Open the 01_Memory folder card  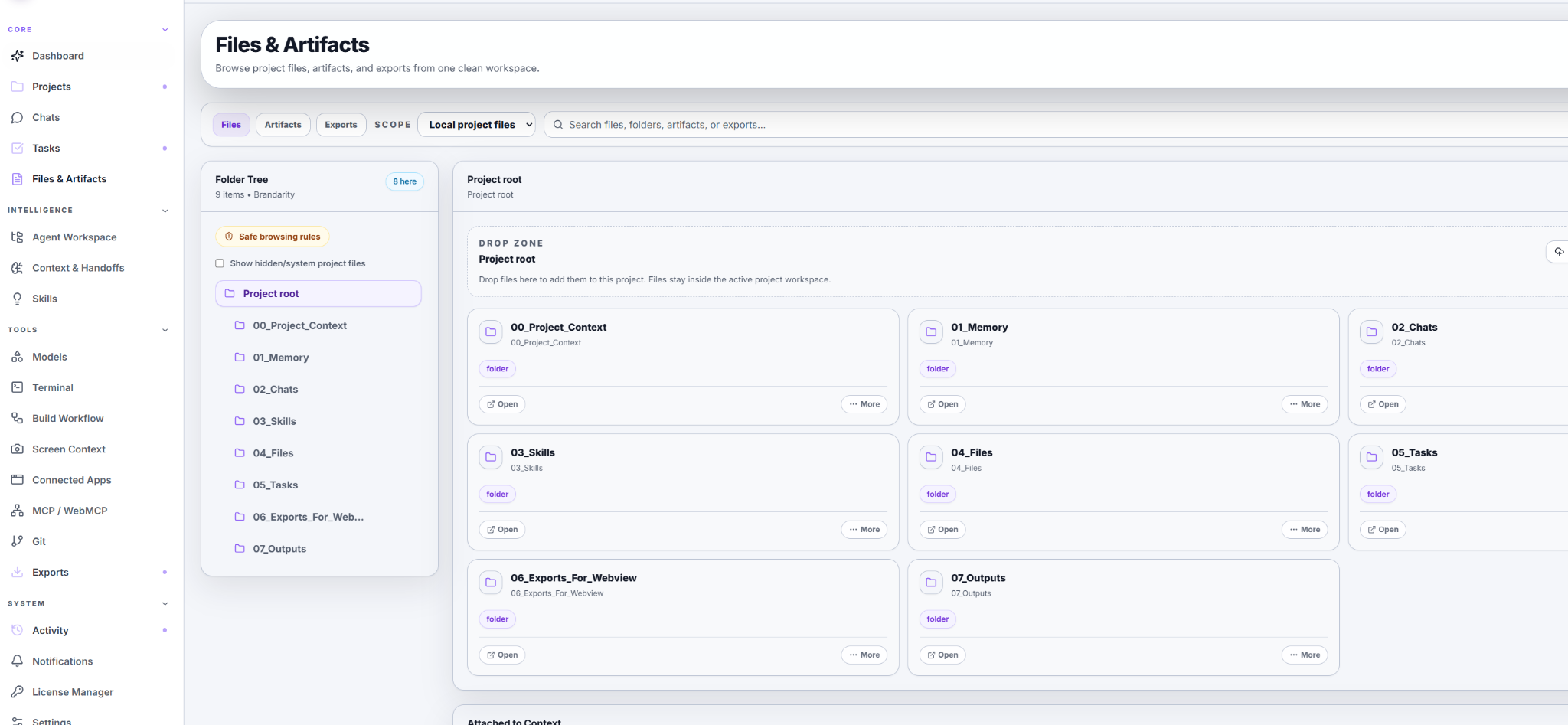[942, 404]
